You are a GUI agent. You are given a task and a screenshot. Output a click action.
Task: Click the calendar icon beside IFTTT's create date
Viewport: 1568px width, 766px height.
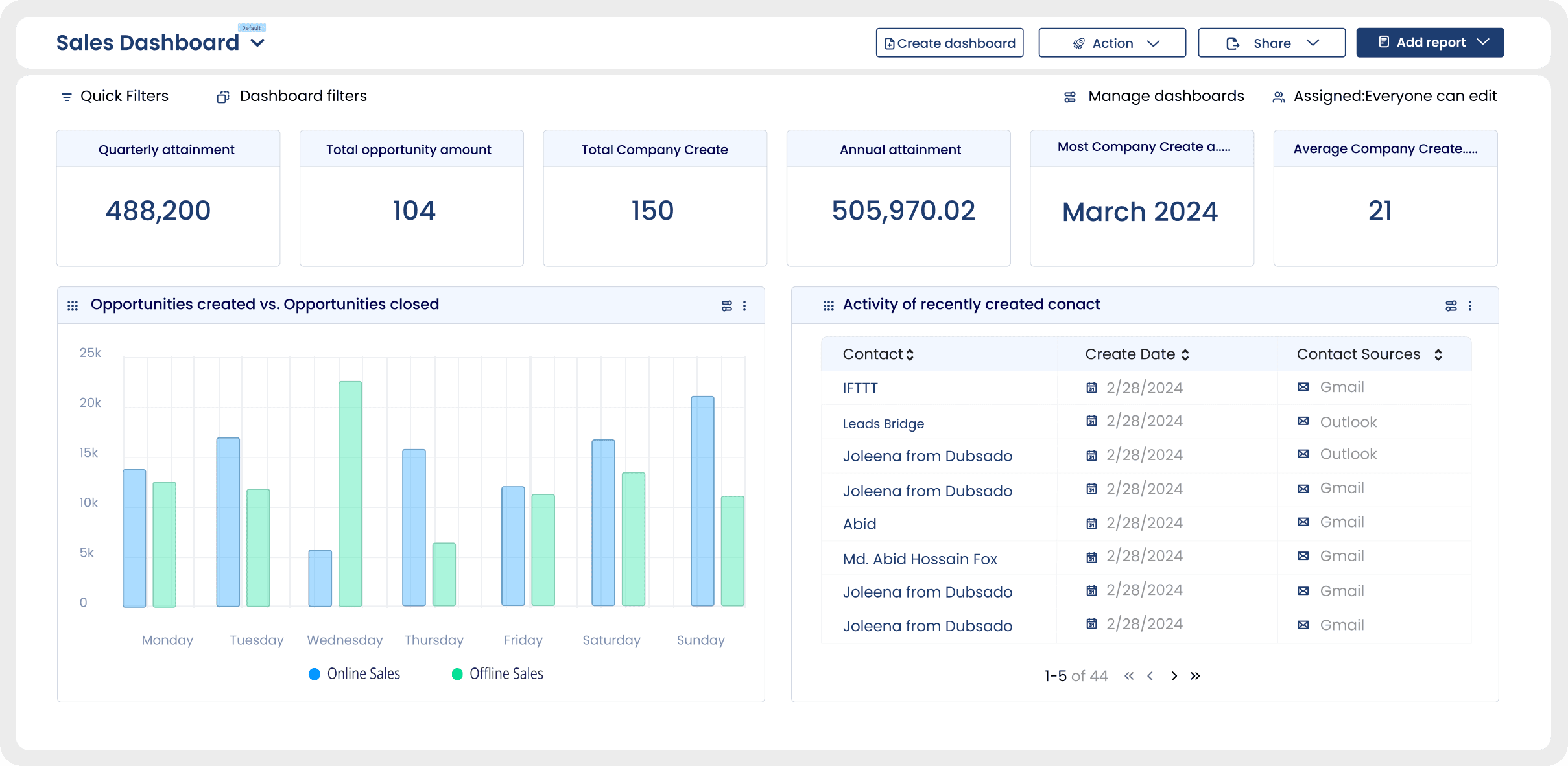(1093, 387)
